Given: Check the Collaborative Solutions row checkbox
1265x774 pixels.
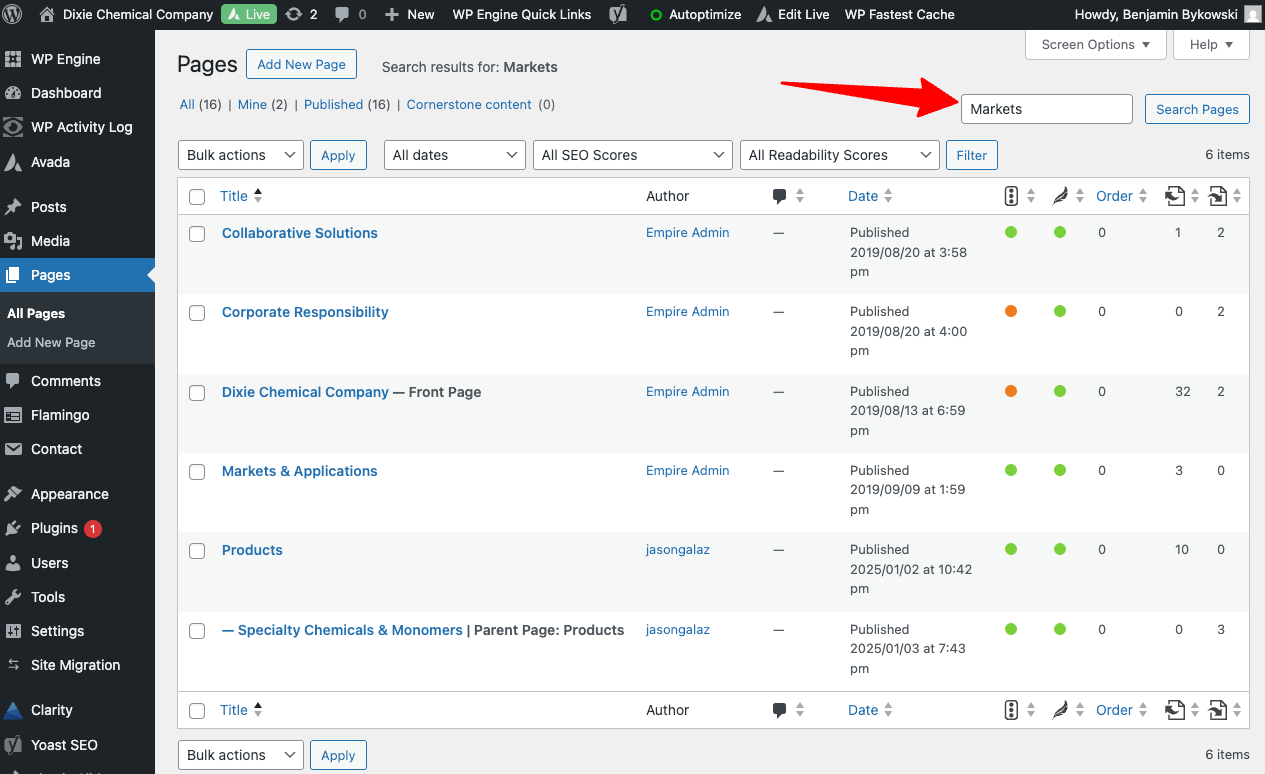Looking at the screenshot, I should pyautogui.click(x=197, y=234).
